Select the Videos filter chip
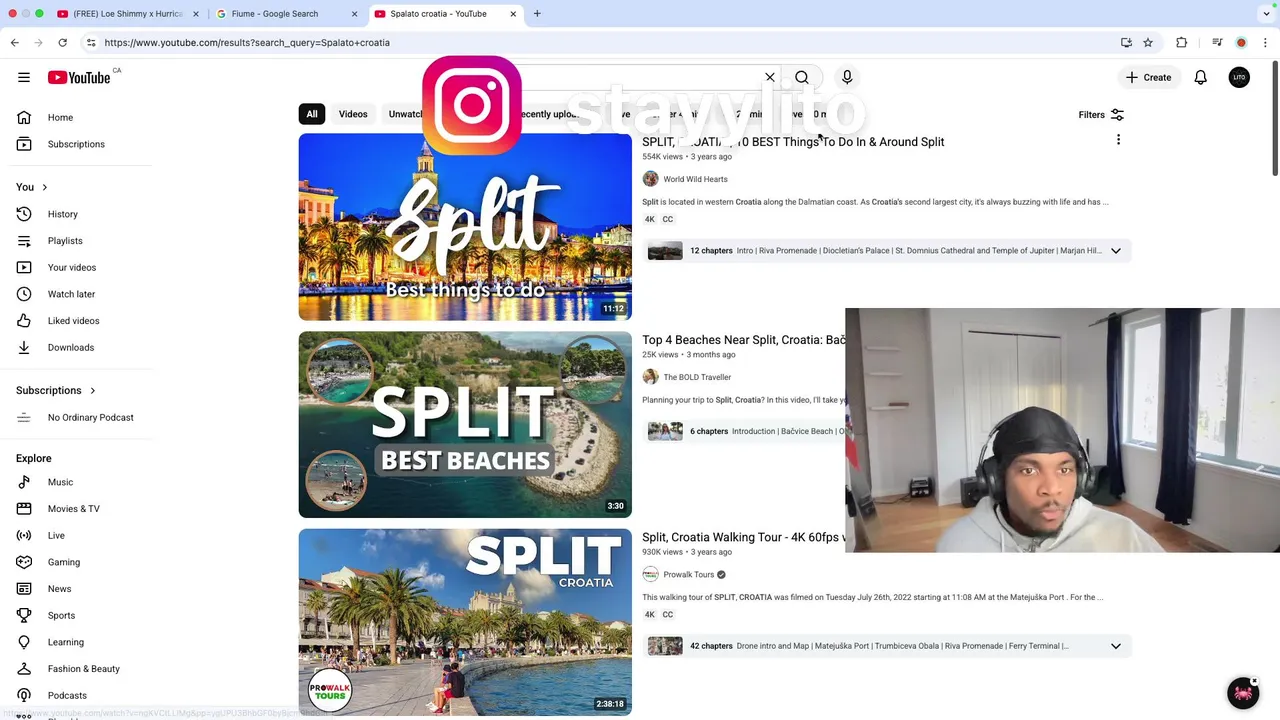 tap(353, 114)
